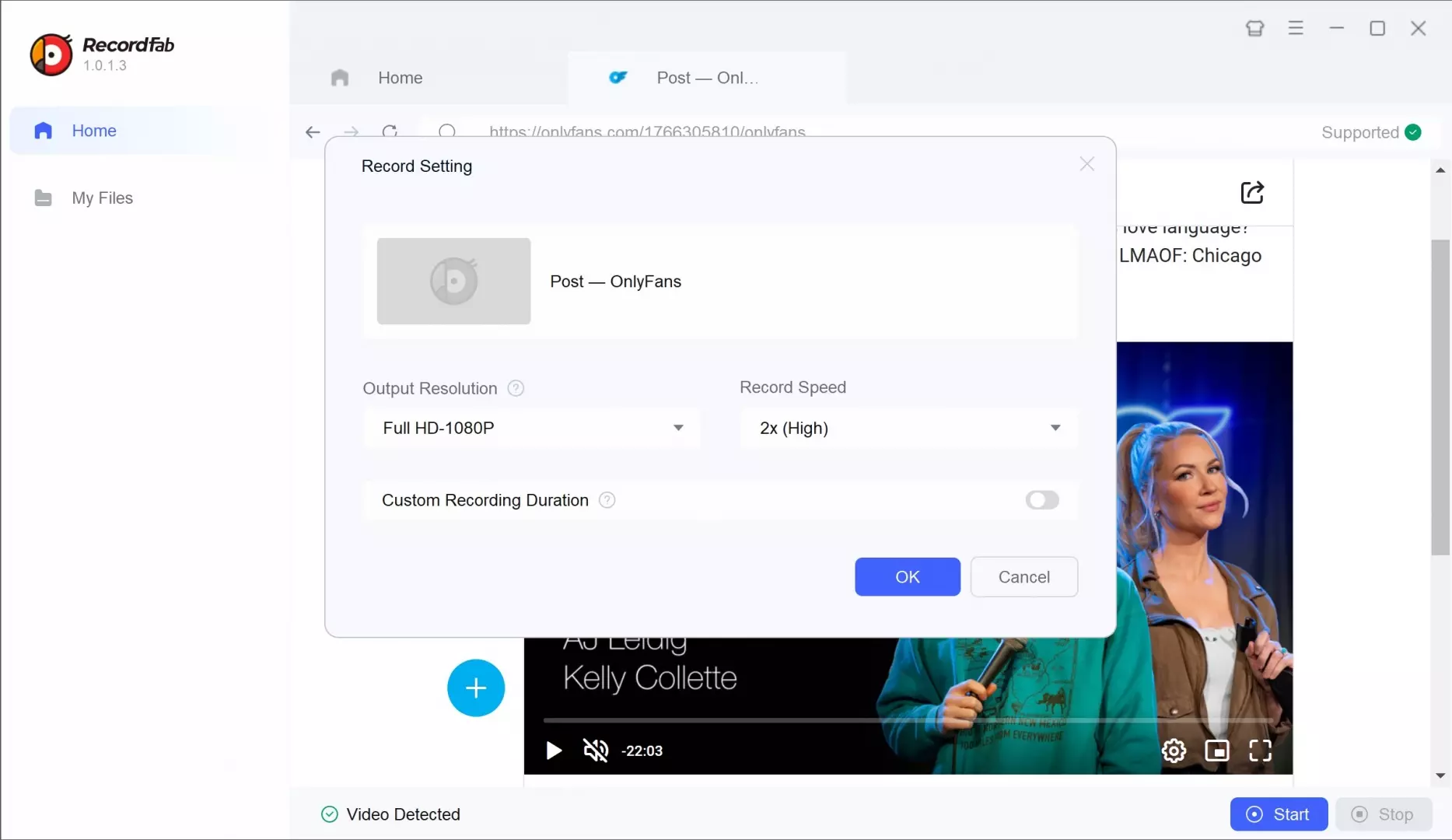This screenshot has width=1452, height=840.
Task: Click the Stop recording button
Action: (x=1384, y=814)
